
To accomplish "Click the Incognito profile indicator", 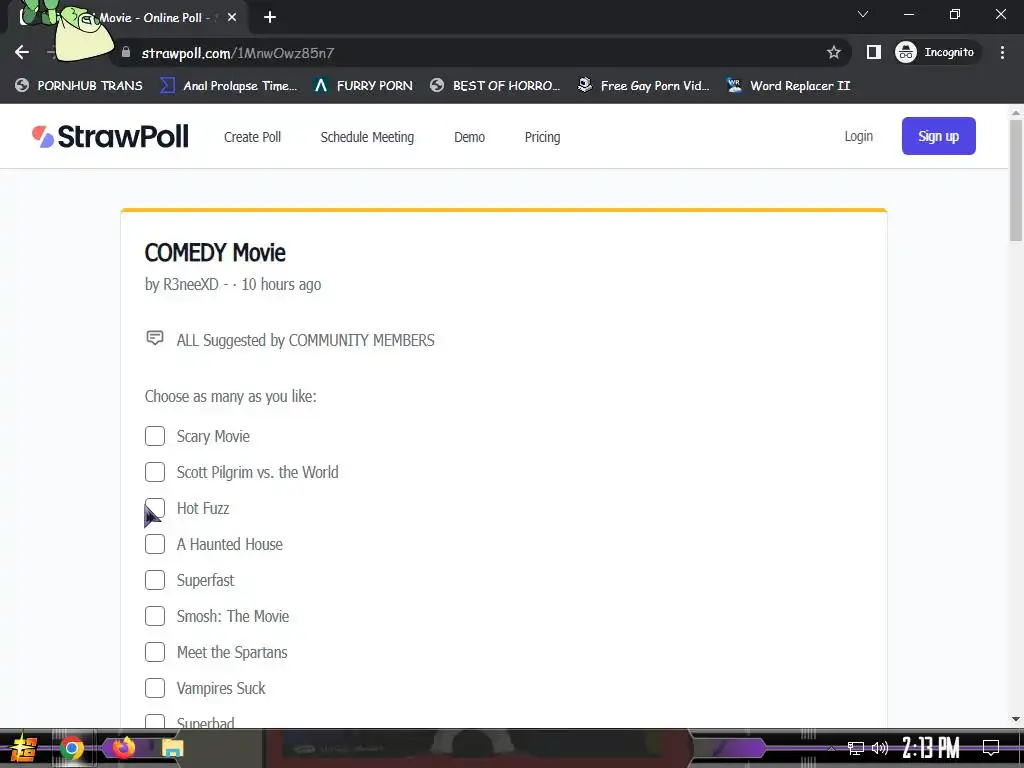I will pyautogui.click(x=936, y=52).
